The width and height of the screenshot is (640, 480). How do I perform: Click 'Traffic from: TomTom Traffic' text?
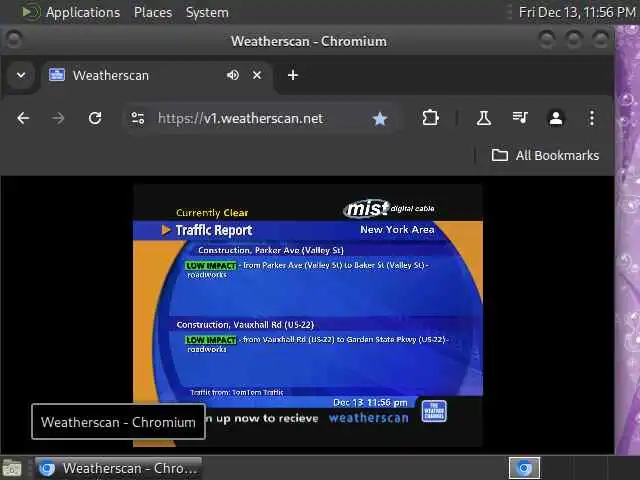point(237,392)
